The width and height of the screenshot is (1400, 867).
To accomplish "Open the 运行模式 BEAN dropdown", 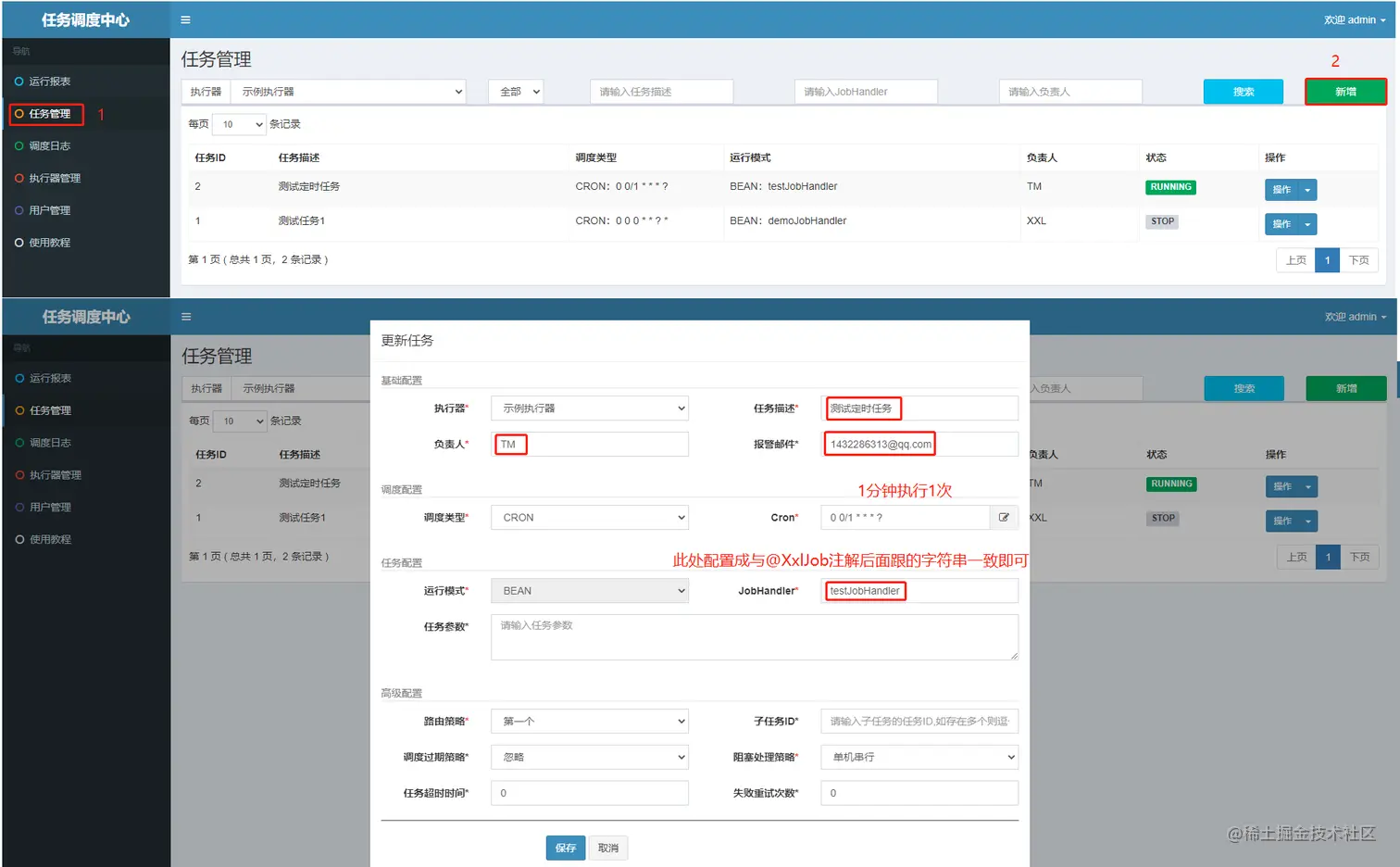I will pyautogui.click(x=590, y=591).
